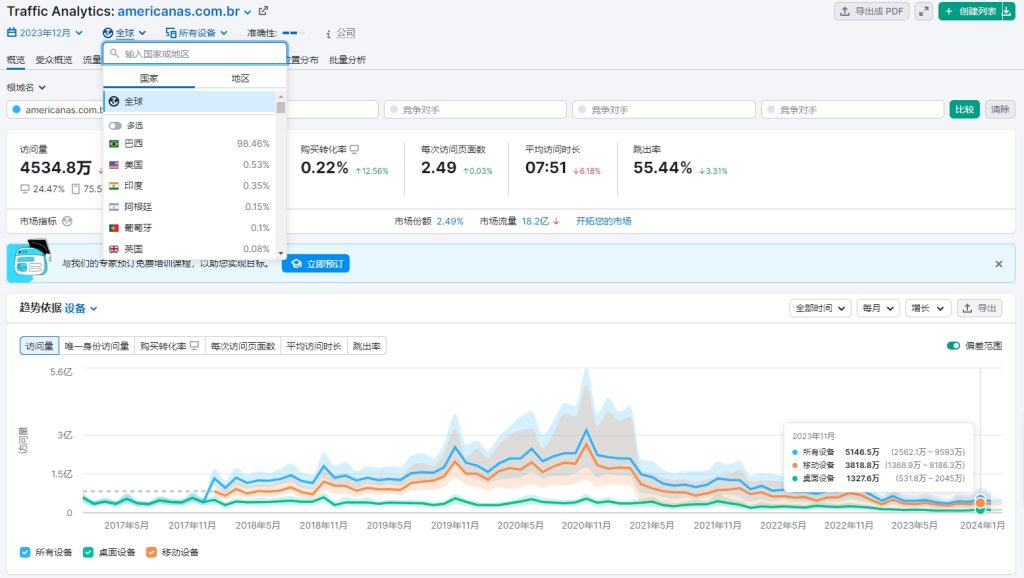Select the 平均访问时长 chart tab

tap(314, 346)
